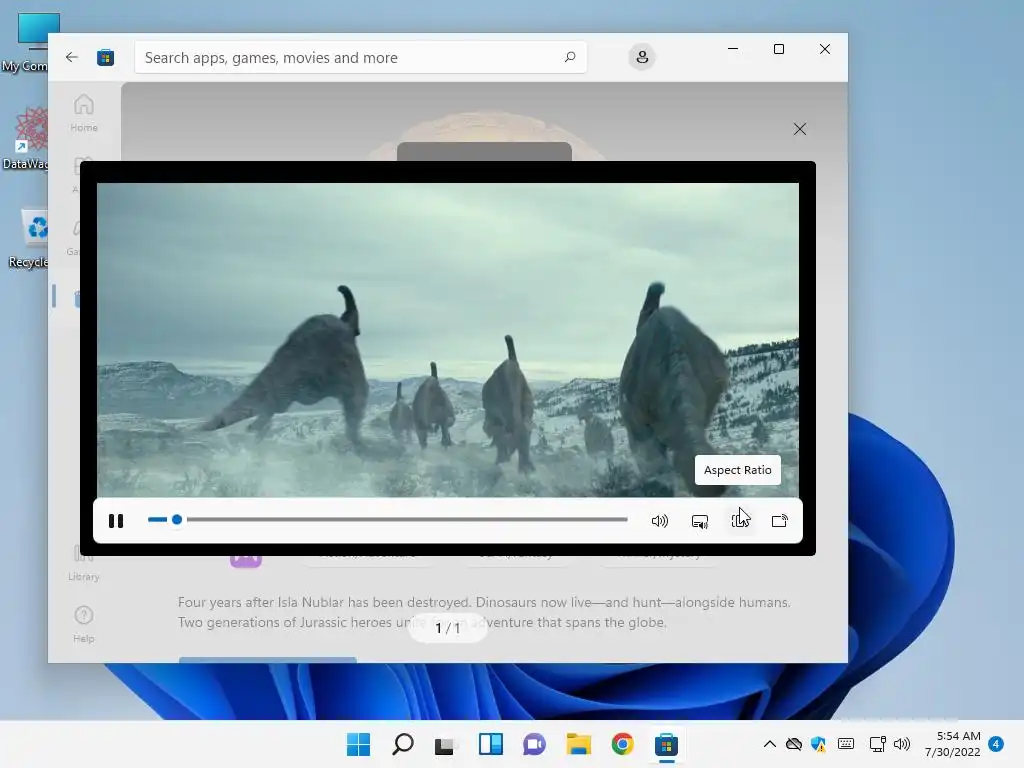The height and width of the screenshot is (768, 1024).
Task: Click the 1 / 1 page indicator
Action: pos(448,628)
